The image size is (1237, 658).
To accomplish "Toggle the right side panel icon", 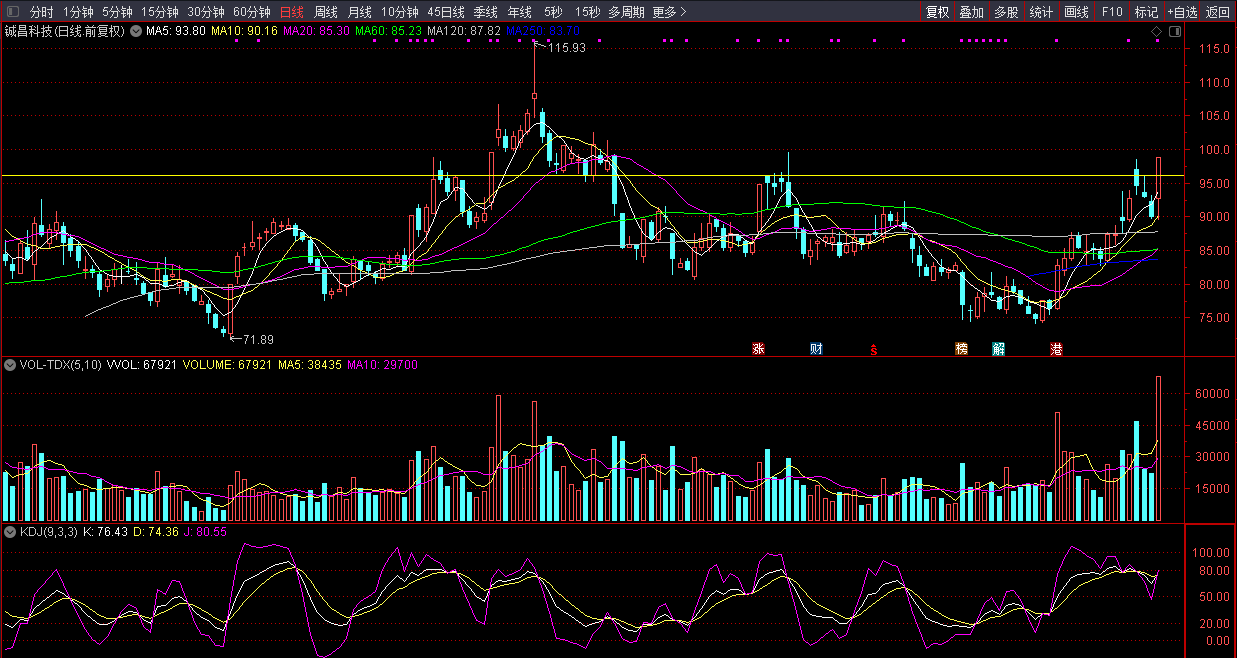I will pyautogui.click(x=1174, y=32).
